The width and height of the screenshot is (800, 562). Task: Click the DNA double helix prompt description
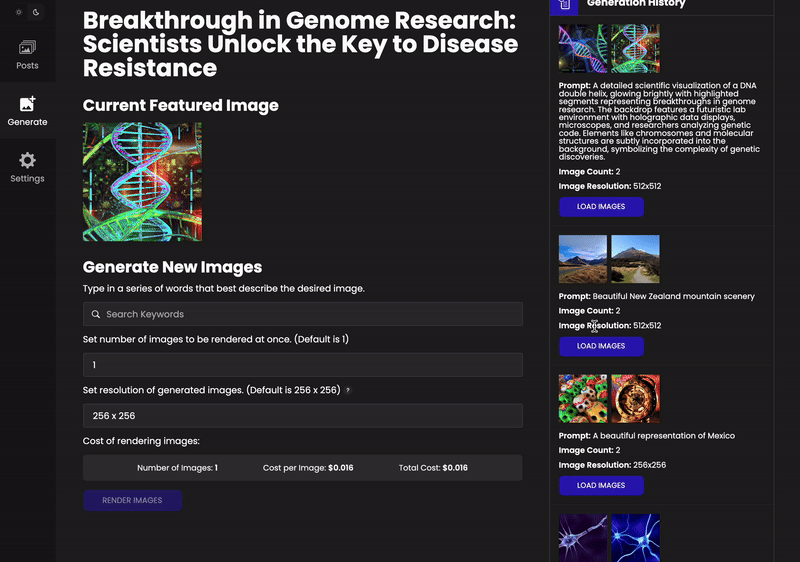tap(659, 121)
